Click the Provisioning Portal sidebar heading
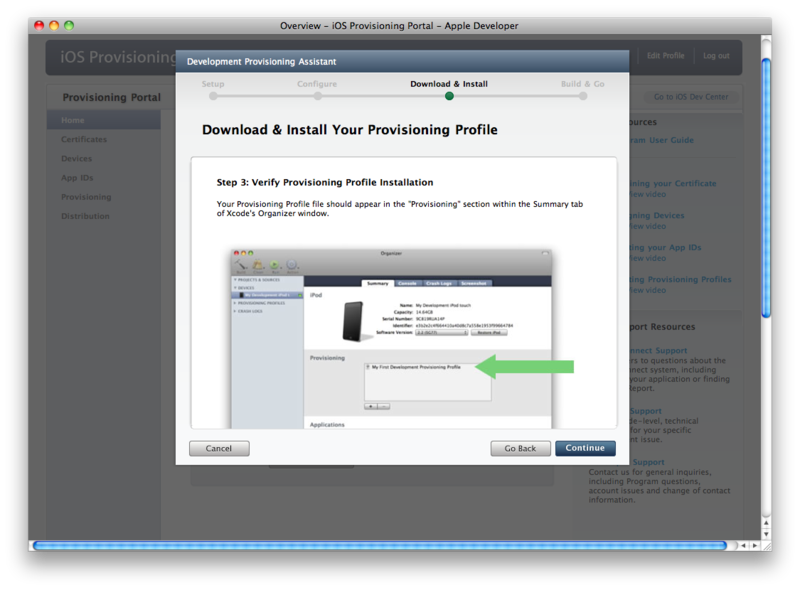The width and height of the screenshot is (800, 590). 111,97
